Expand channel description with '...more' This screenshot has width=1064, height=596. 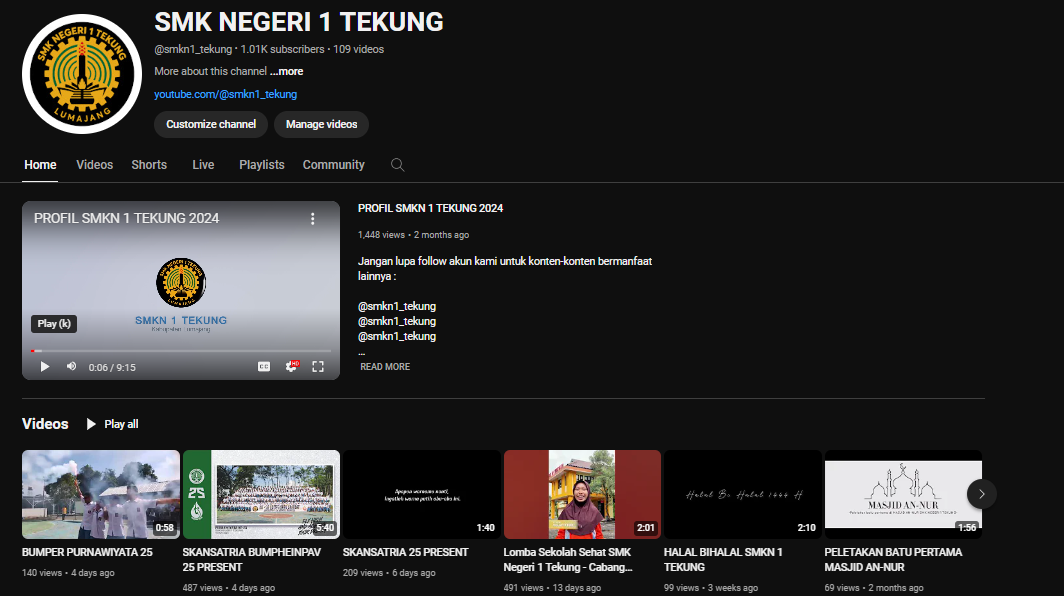click(286, 71)
